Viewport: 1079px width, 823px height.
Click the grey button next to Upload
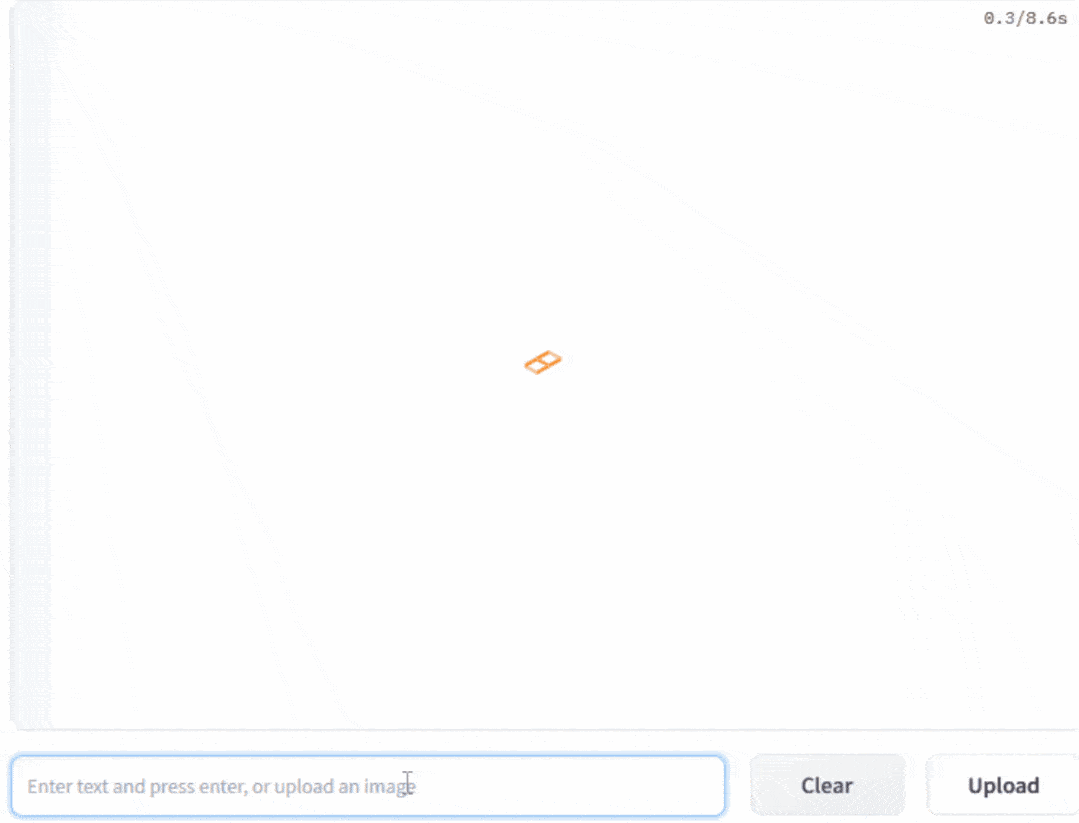pos(827,785)
